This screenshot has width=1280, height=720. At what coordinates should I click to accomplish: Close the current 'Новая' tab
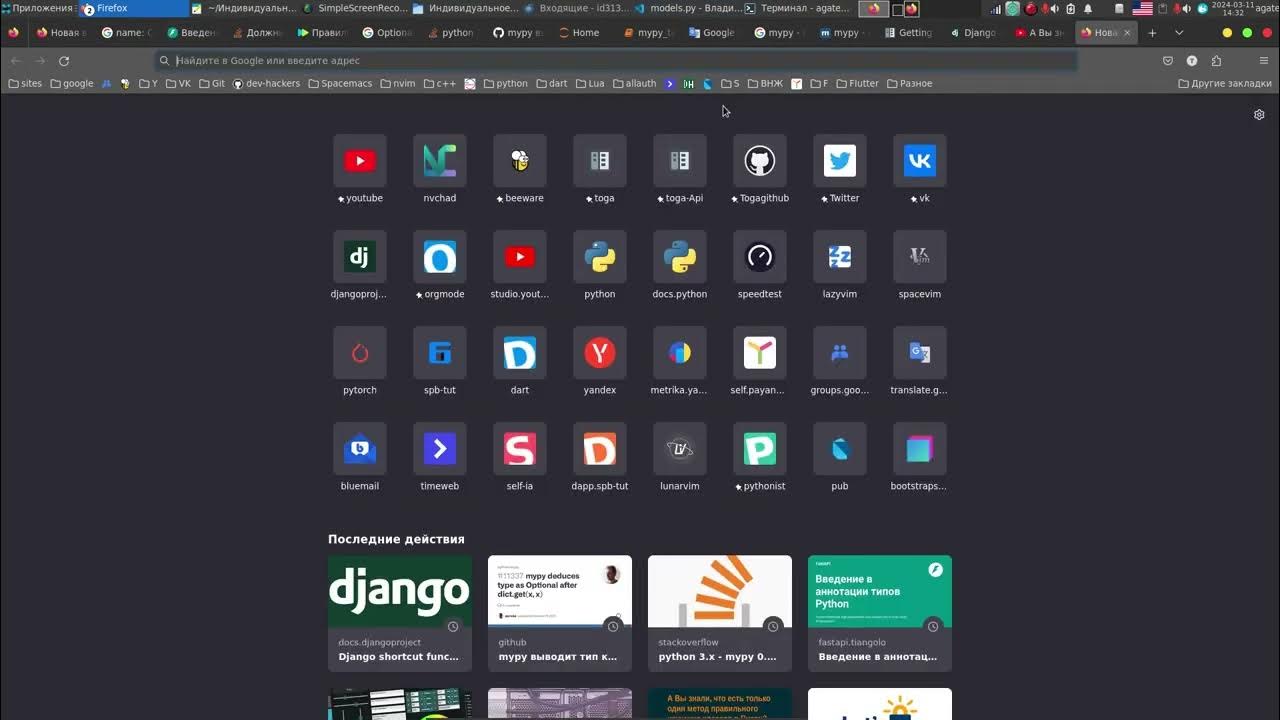click(1127, 33)
